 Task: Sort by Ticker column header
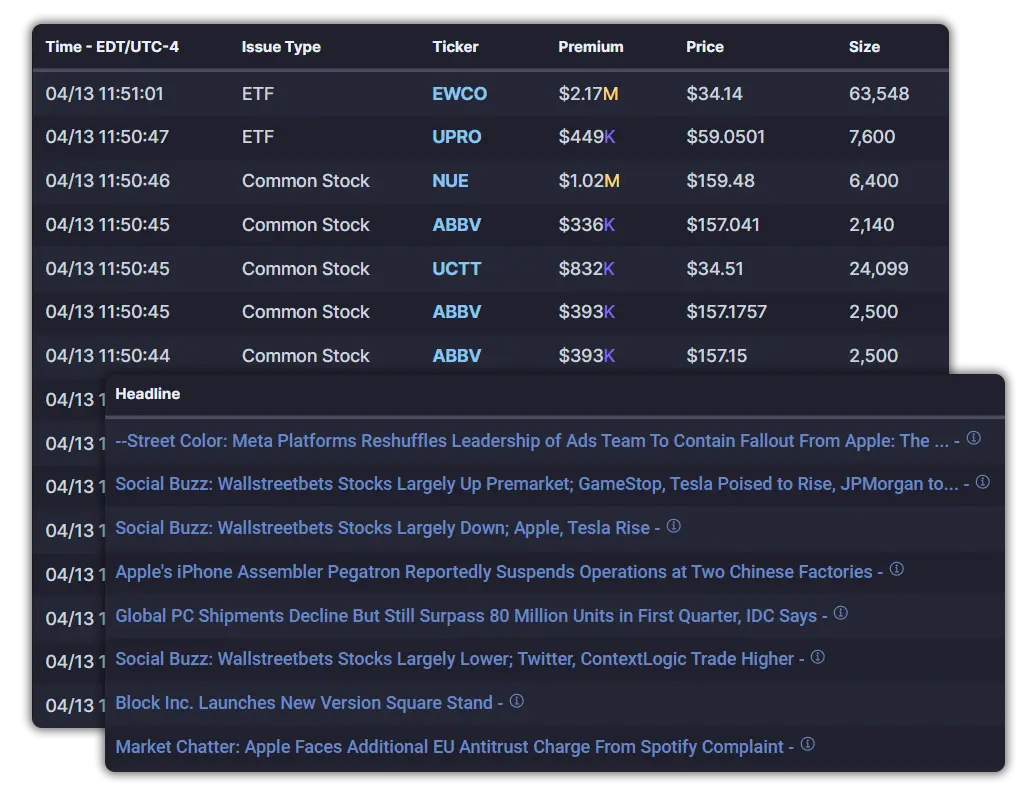click(455, 47)
